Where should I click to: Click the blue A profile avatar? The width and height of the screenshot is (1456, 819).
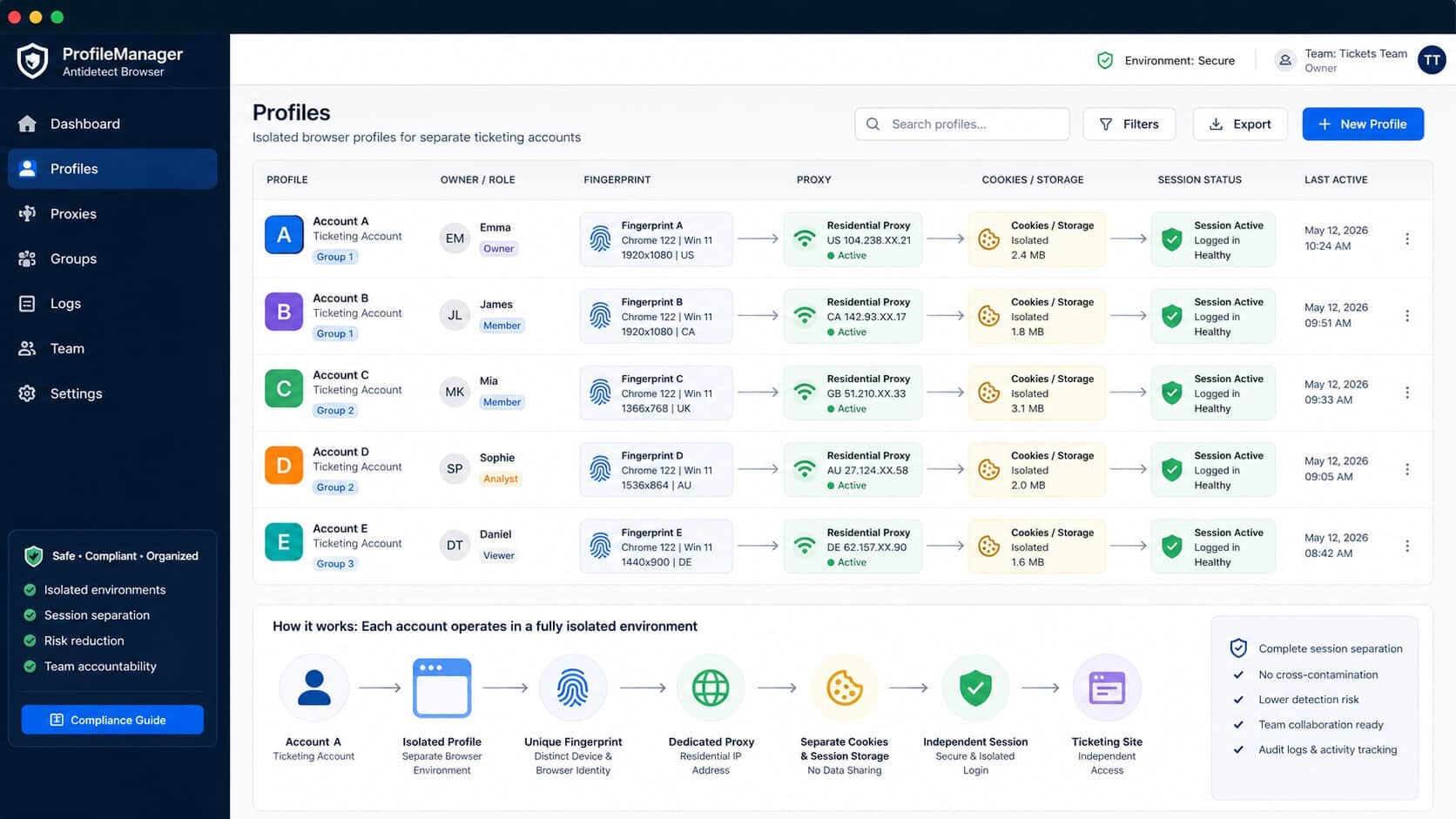(284, 234)
